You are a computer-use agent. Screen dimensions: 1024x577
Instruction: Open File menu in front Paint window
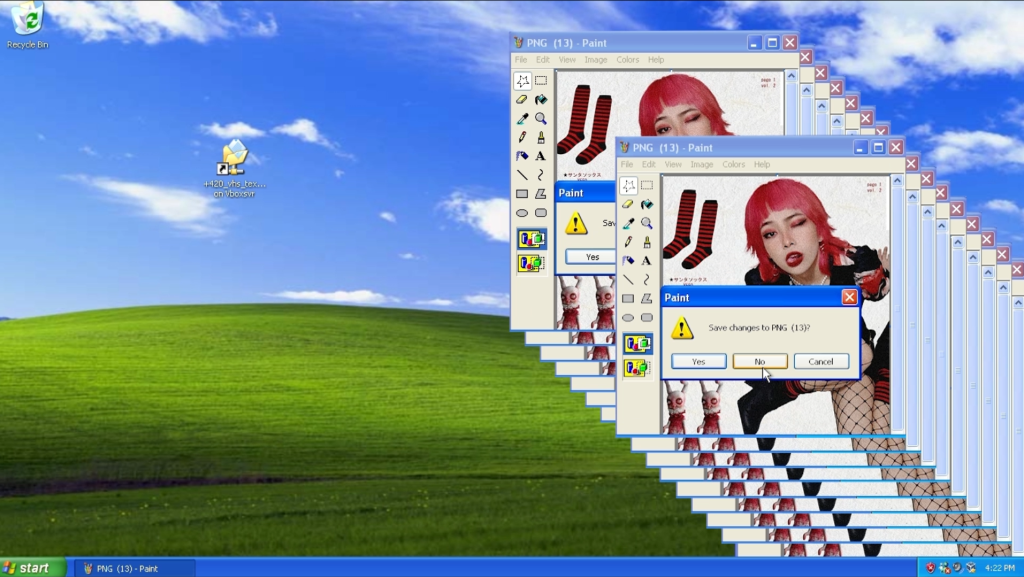(x=627, y=164)
